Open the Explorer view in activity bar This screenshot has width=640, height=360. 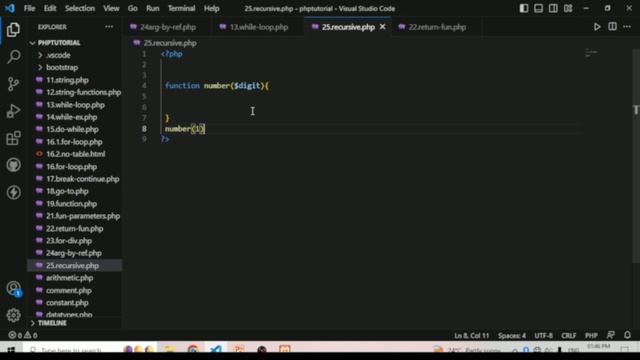click(13, 29)
